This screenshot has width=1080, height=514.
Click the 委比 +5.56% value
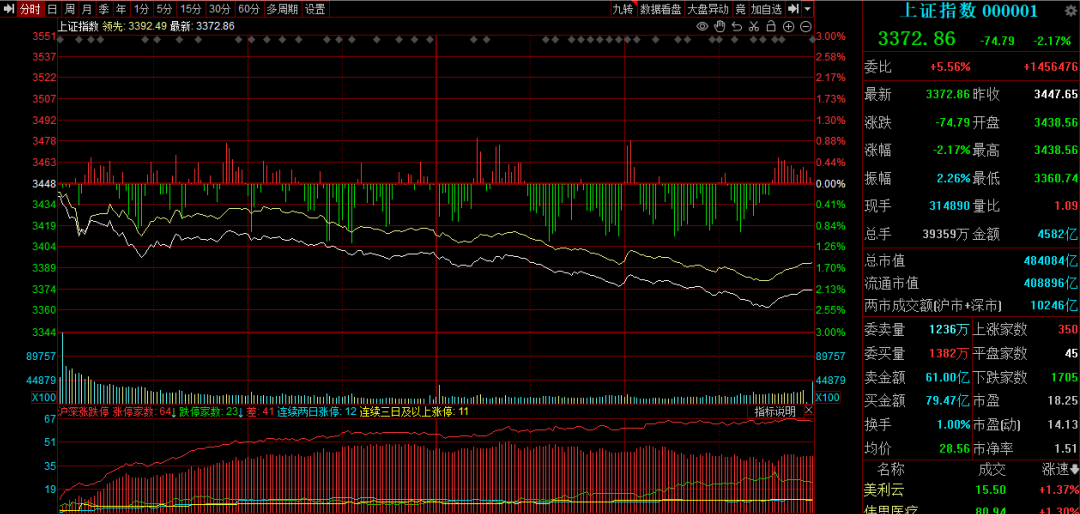[x=951, y=67]
